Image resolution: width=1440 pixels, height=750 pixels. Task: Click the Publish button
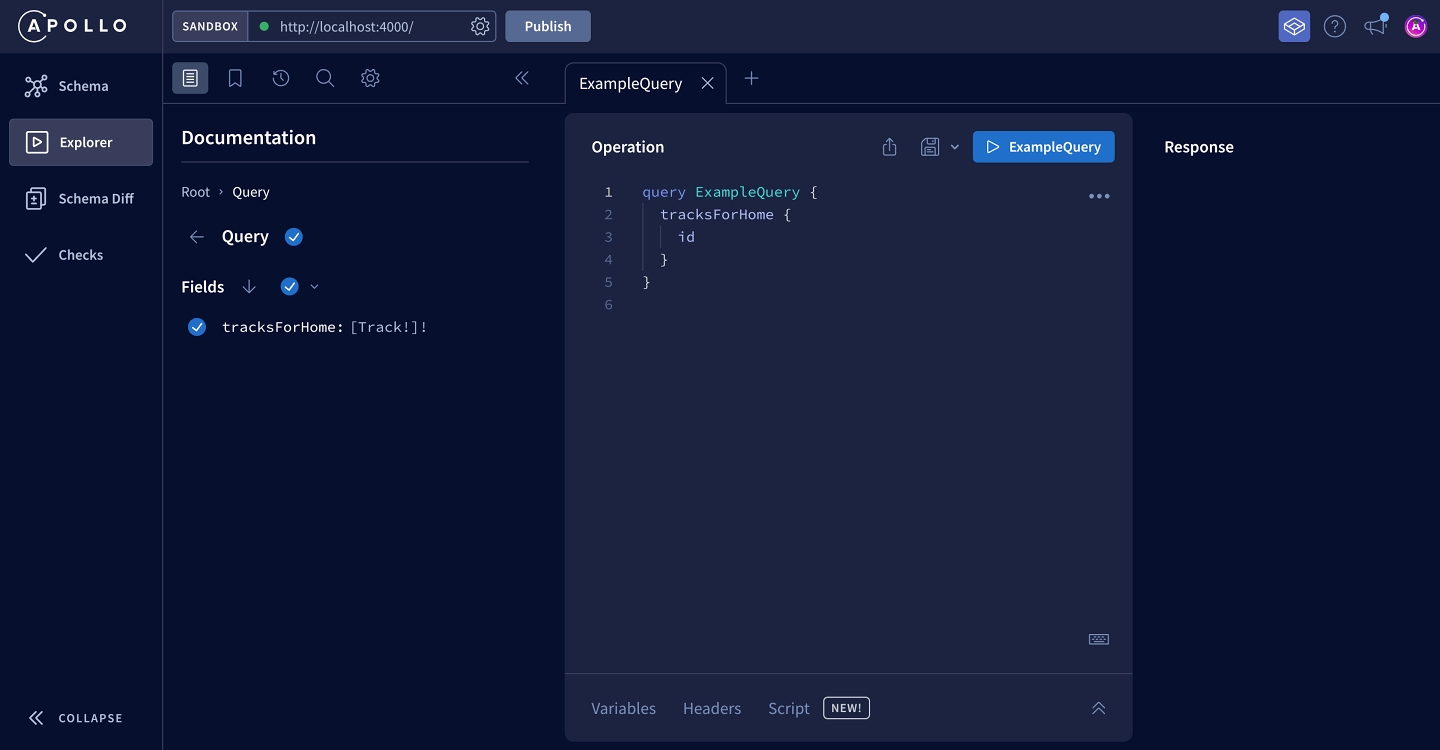tap(548, 27)
